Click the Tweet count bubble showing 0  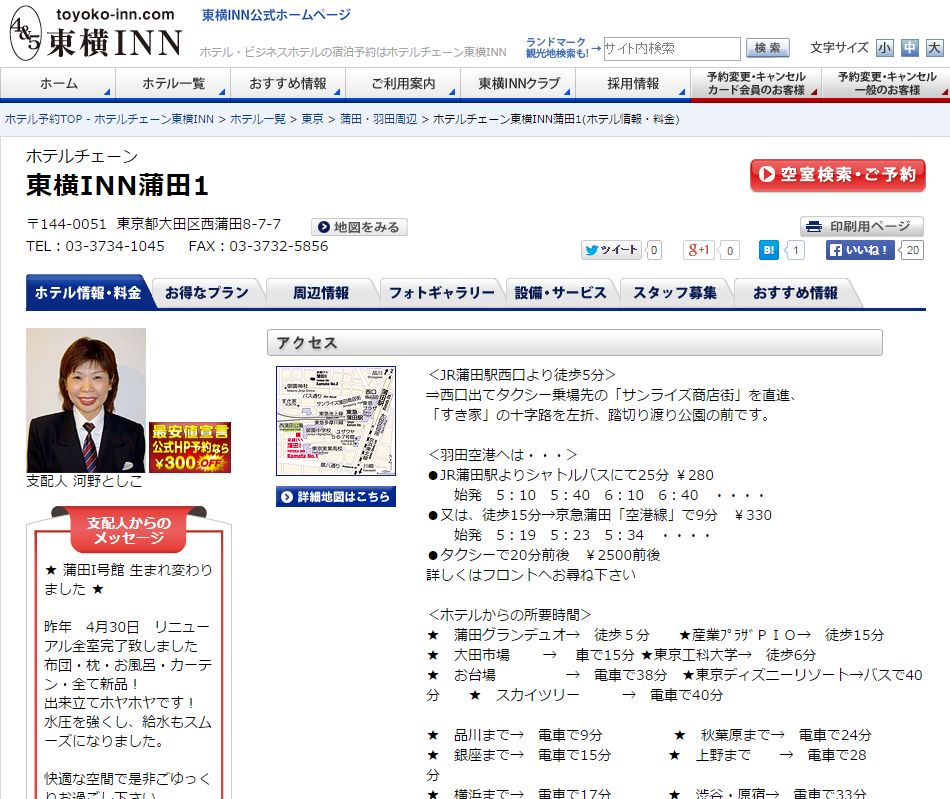pos(654,250)
